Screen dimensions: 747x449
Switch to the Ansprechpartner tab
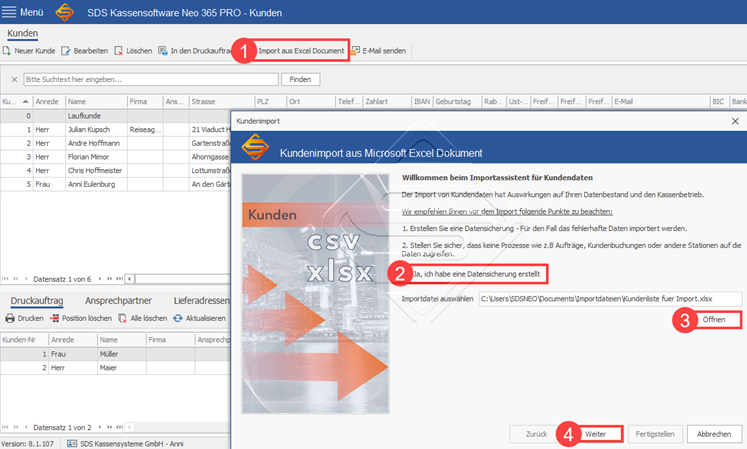(118, 301)
